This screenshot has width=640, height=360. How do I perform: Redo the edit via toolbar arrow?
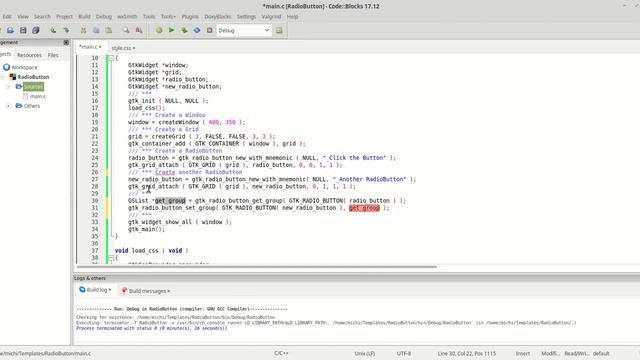66,31
